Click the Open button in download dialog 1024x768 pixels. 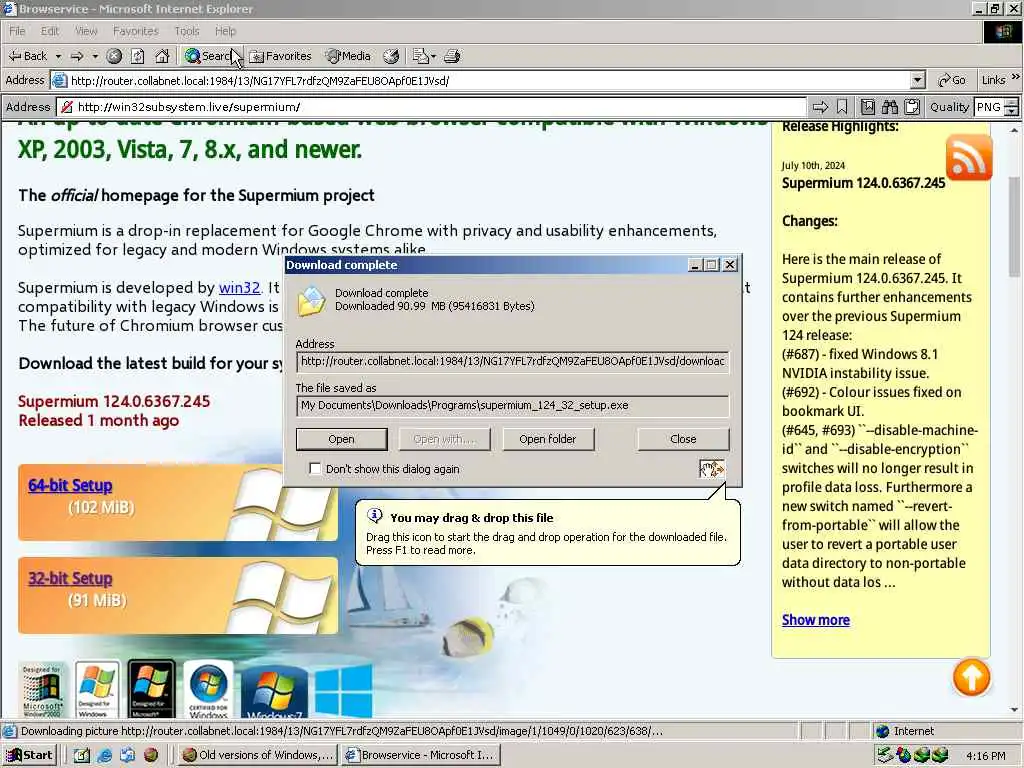pos(342,440)
